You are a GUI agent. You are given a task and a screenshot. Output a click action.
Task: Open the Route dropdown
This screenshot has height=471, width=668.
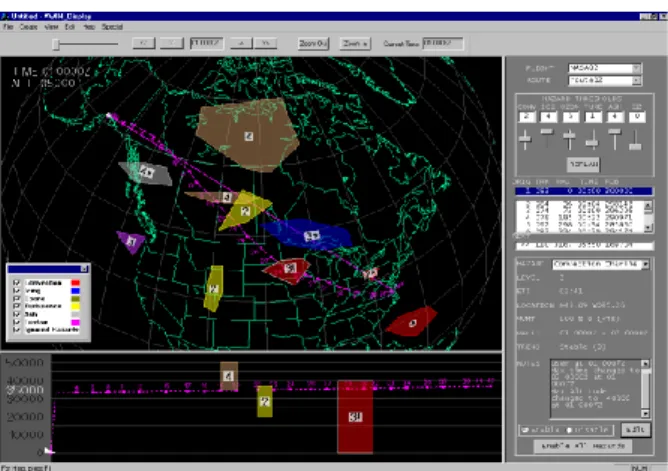tap(636, 80)
